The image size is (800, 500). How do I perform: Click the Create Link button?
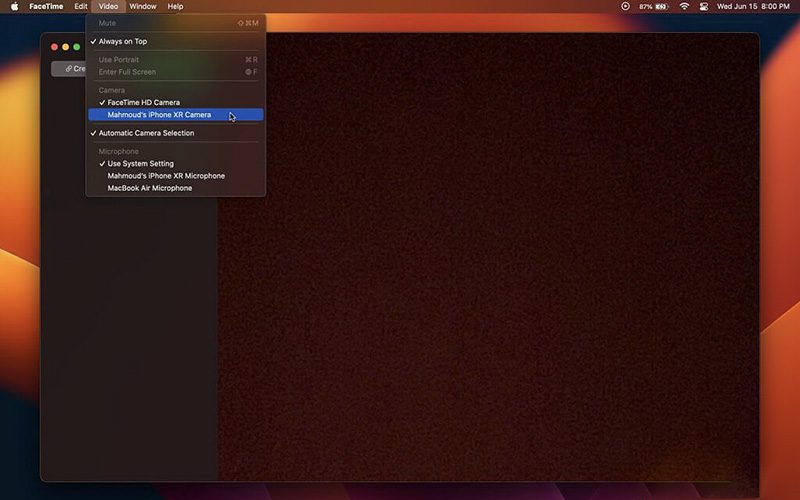click(x=69, y=69)
